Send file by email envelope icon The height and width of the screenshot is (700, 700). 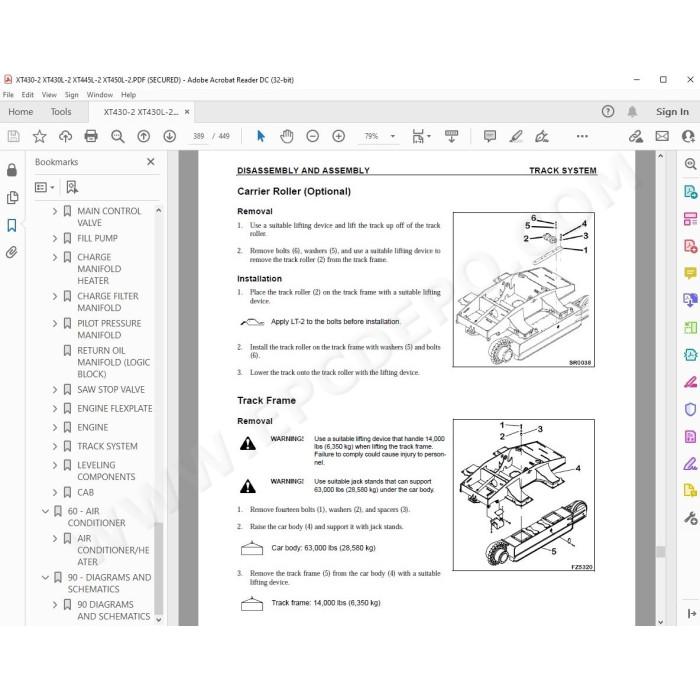(662, 136)
